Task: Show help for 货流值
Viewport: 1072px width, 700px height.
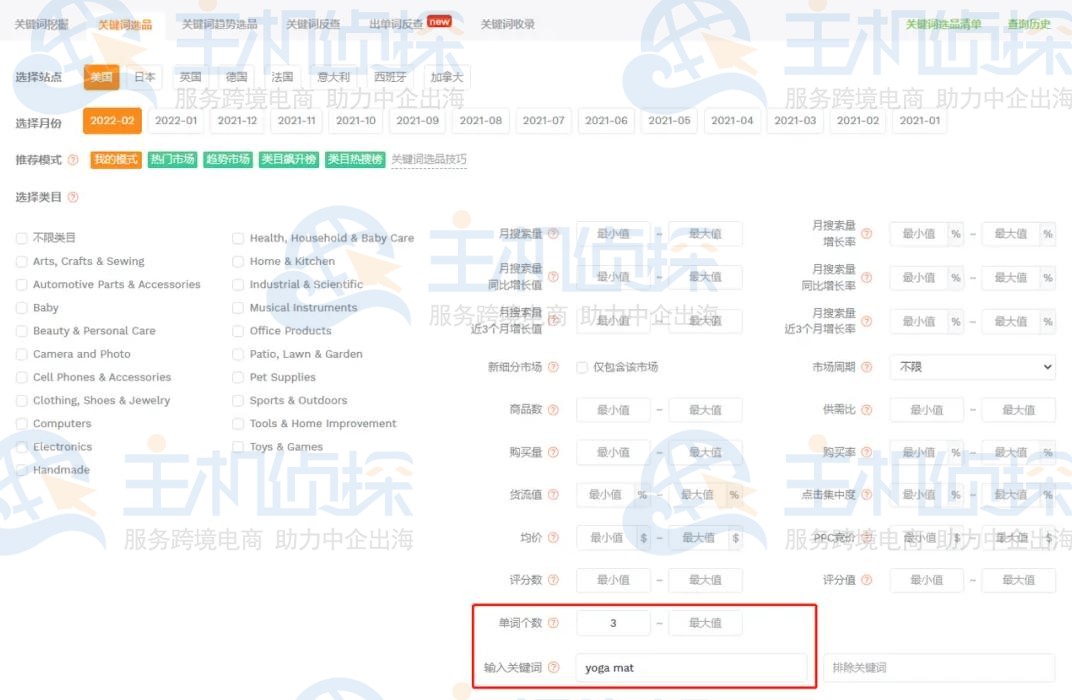Action: 554,494
